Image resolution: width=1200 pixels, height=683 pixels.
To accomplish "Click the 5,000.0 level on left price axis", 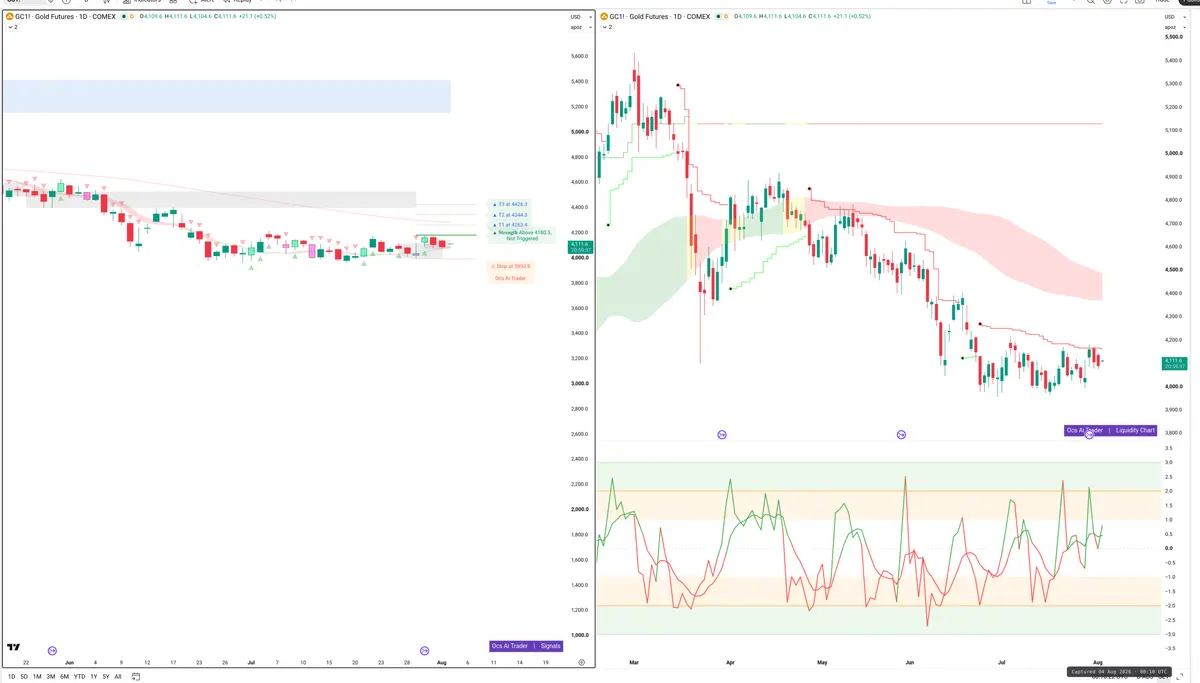I will pyautogui.click(x=579, y=132).
